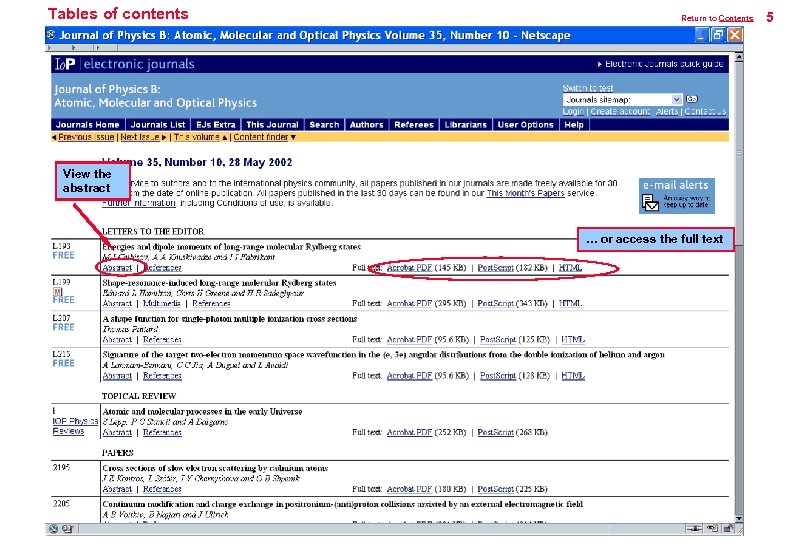Click the IoP logo in header
Screen dimensions: 794x540
click(x=65, y=64)
